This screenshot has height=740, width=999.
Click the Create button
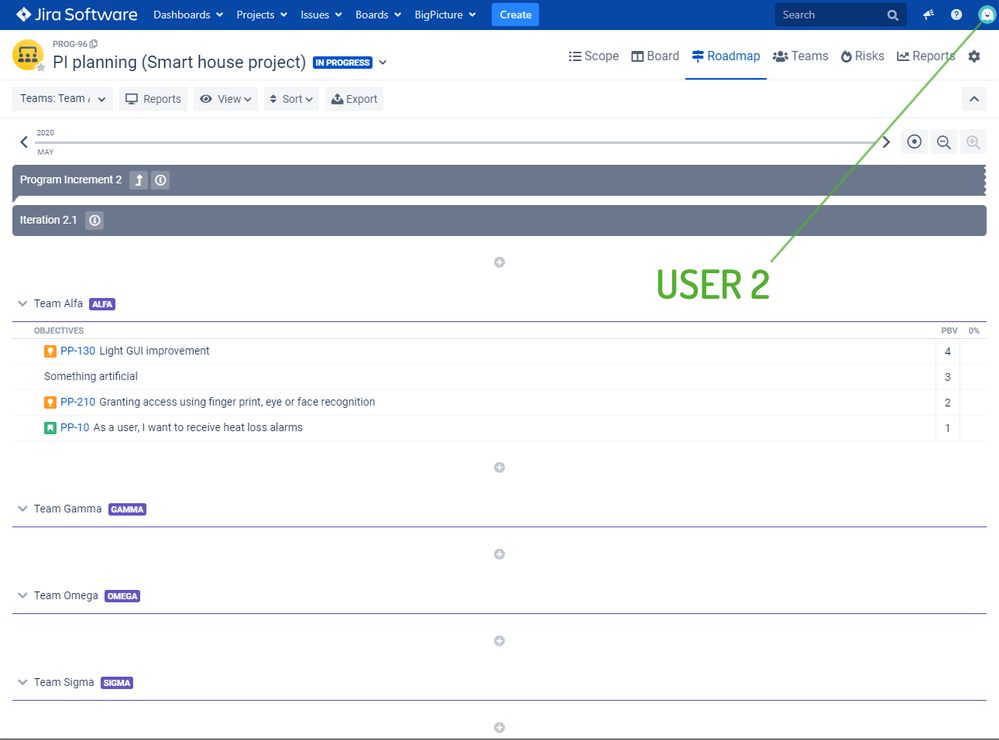[x=515, y=15]
